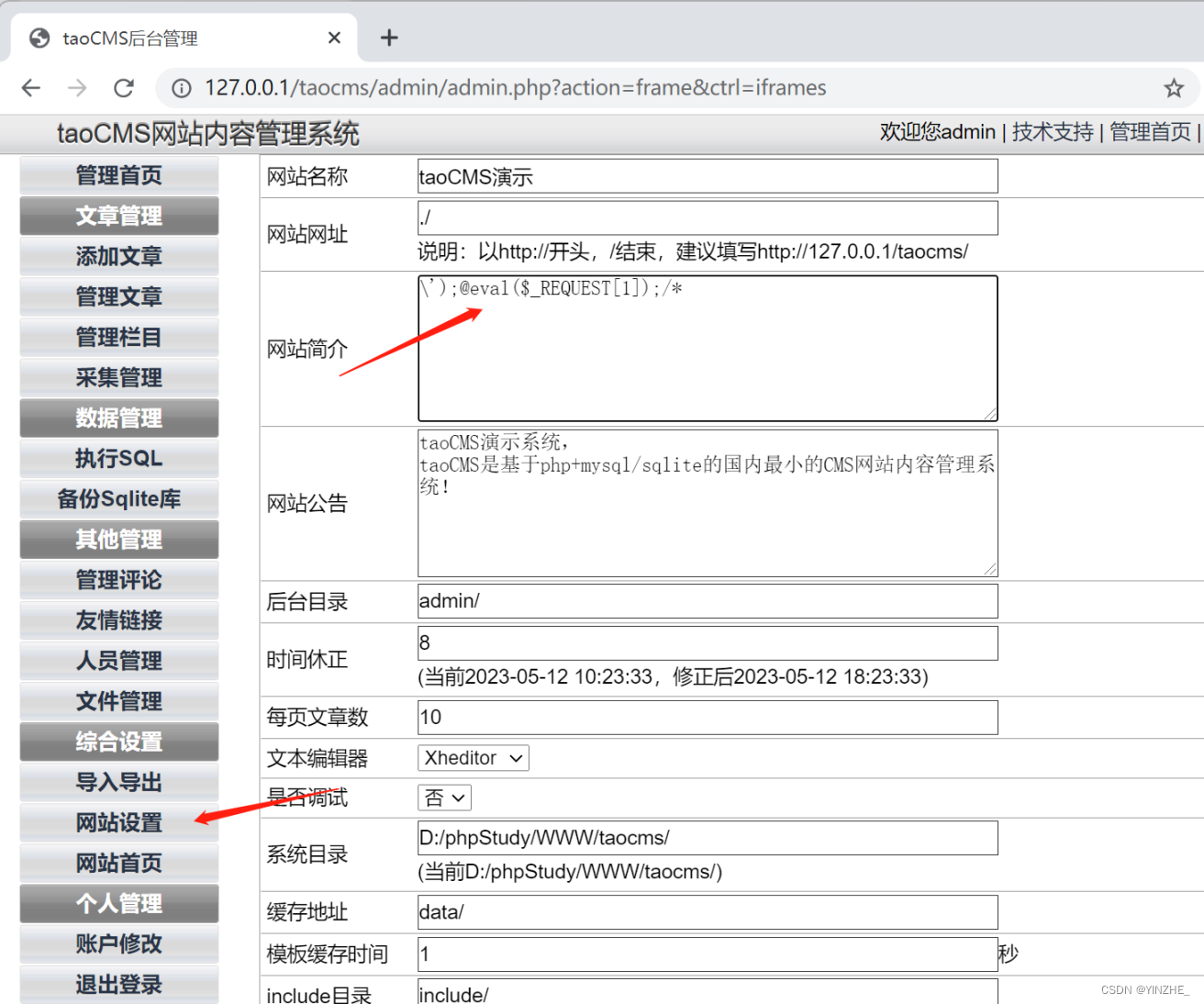This screenshot has width=1204, height=1004.
Task: Open 添加文章 in the sidebar
Action: (x=119, y=256)
